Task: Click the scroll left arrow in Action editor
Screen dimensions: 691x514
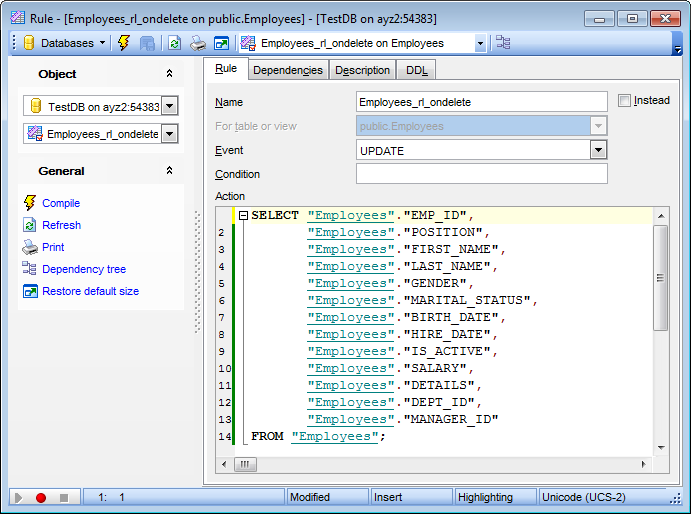Action: (x=224, y=464)
